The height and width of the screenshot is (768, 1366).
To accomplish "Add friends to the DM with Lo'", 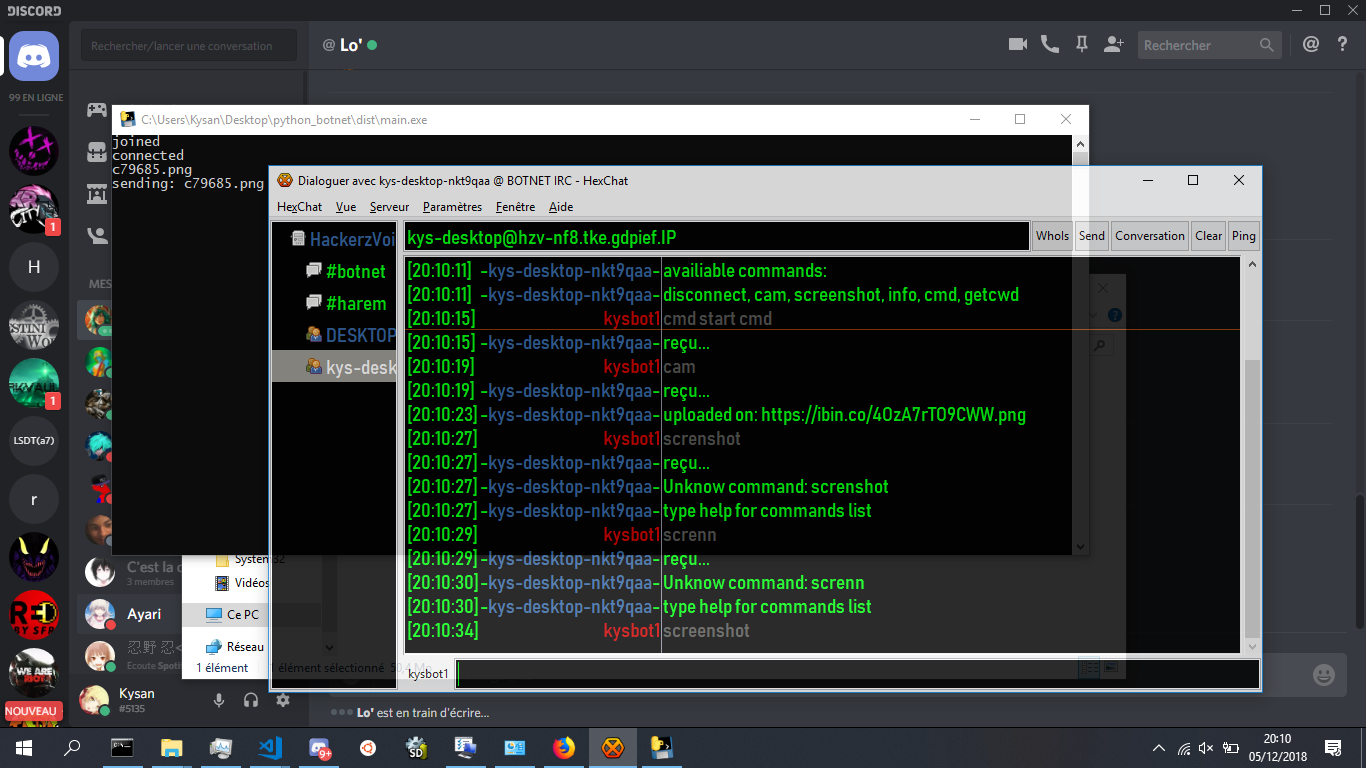I will pos(1113,45).
